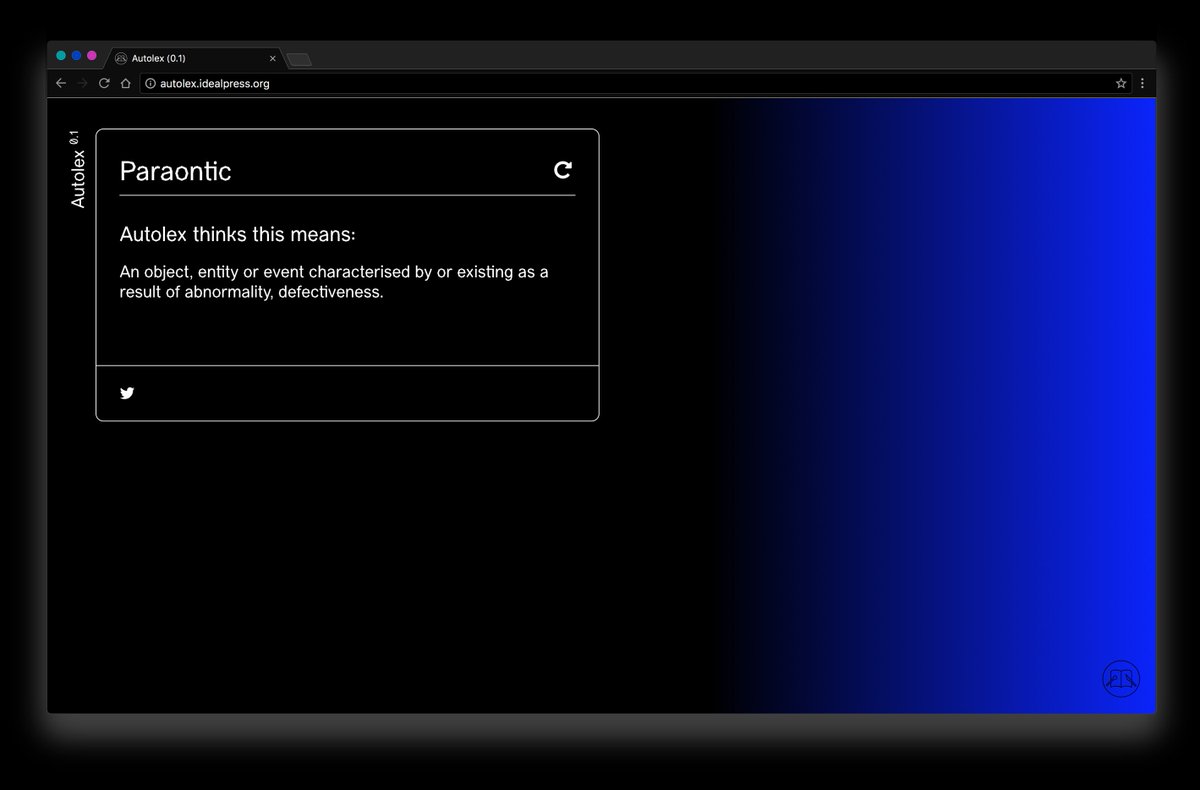Click the blue window minimize dot
1200x790 pixels.
[76, 56]
